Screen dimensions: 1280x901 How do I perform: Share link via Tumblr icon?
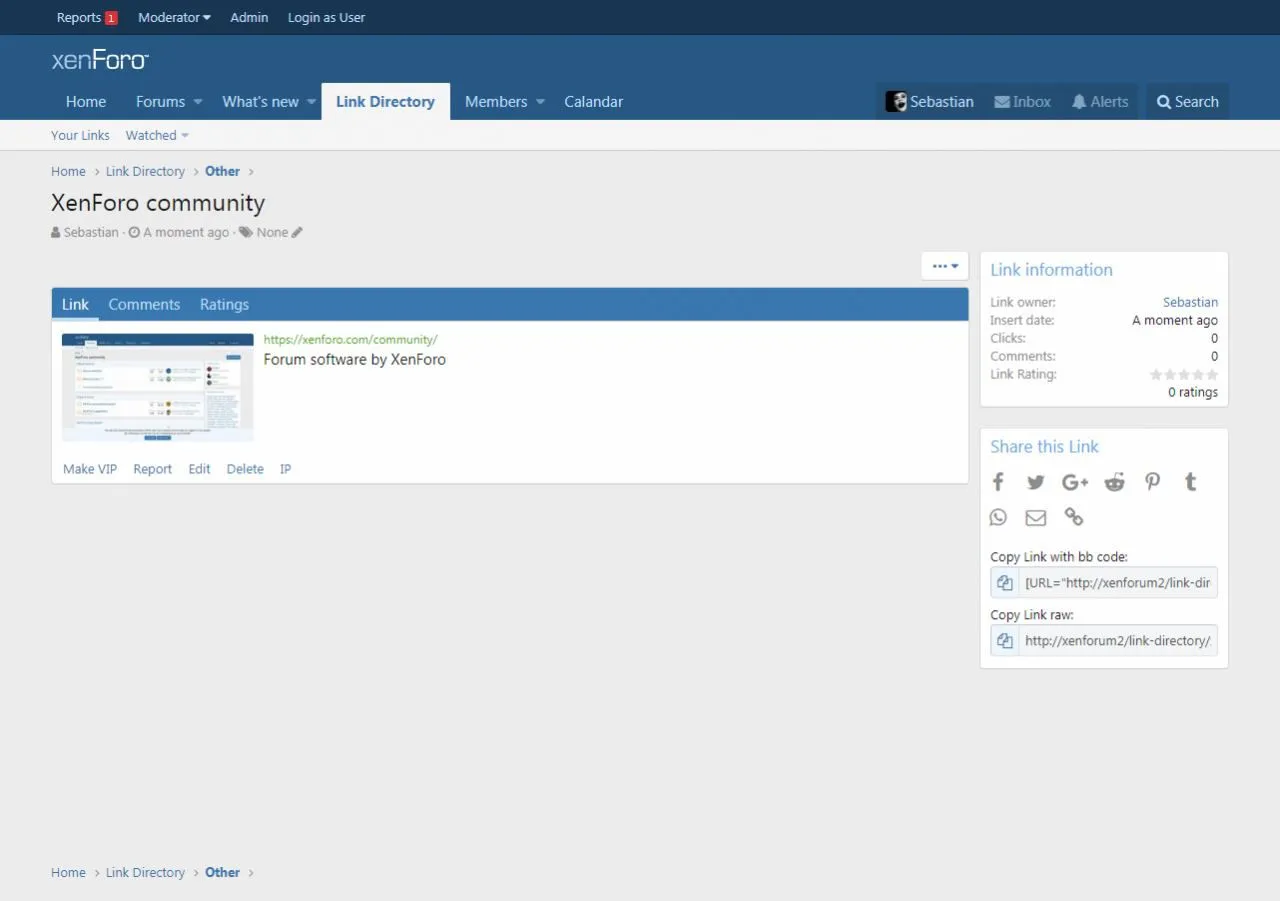point(1190,482)
